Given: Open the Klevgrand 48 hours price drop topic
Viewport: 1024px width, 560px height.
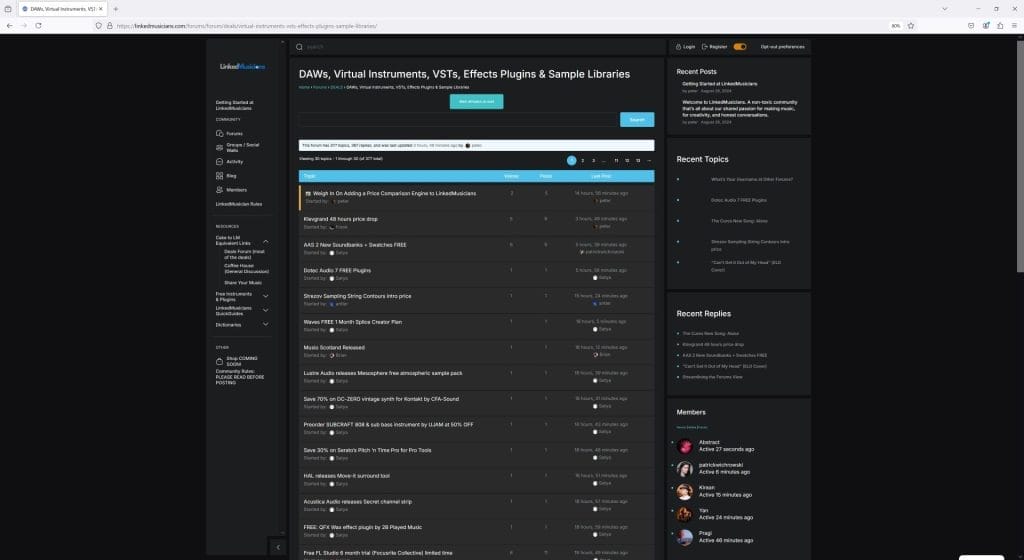Looking at the screenshot, I should pyautogui.click(x=340, y=218).
